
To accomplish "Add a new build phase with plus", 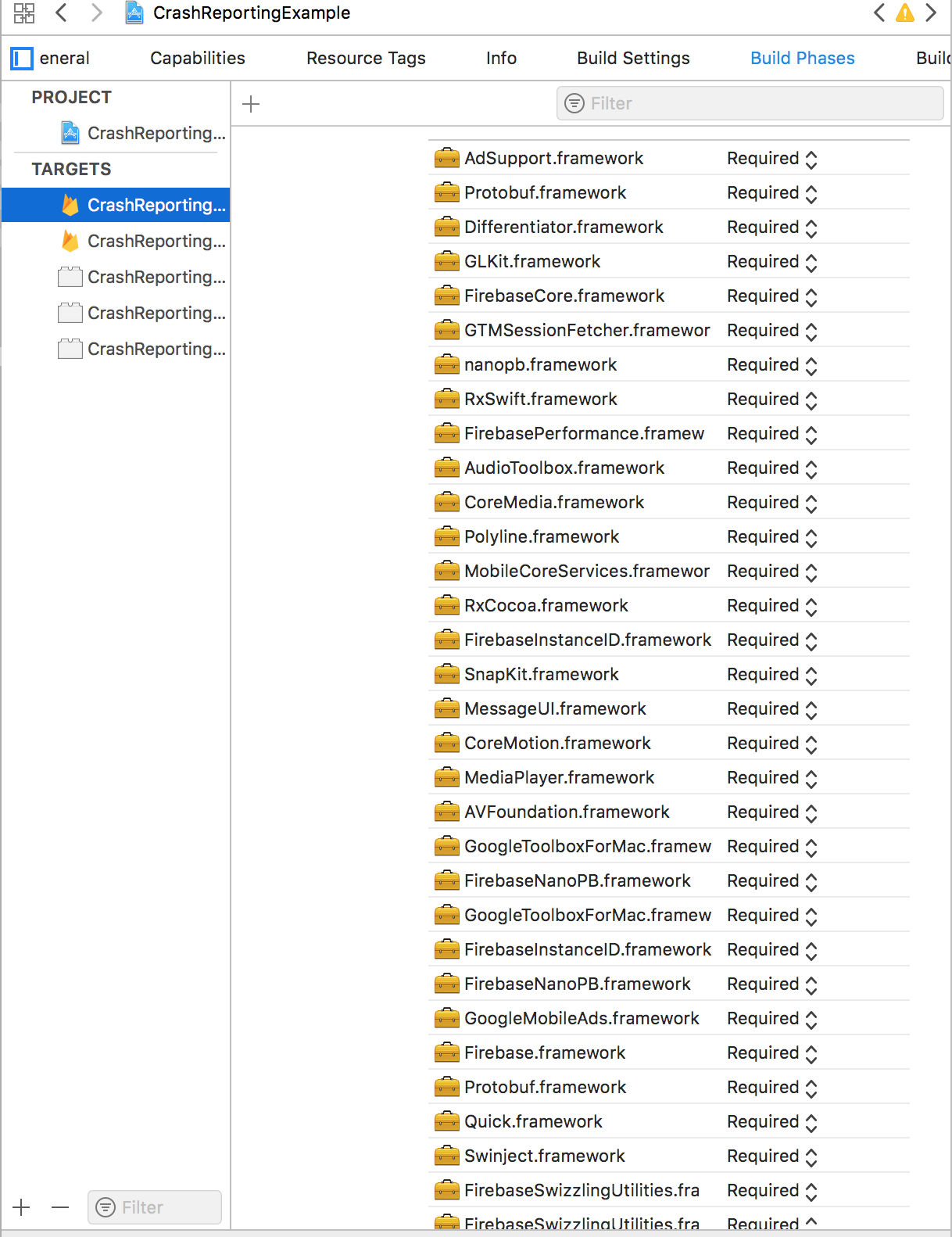I will point(251,104).
